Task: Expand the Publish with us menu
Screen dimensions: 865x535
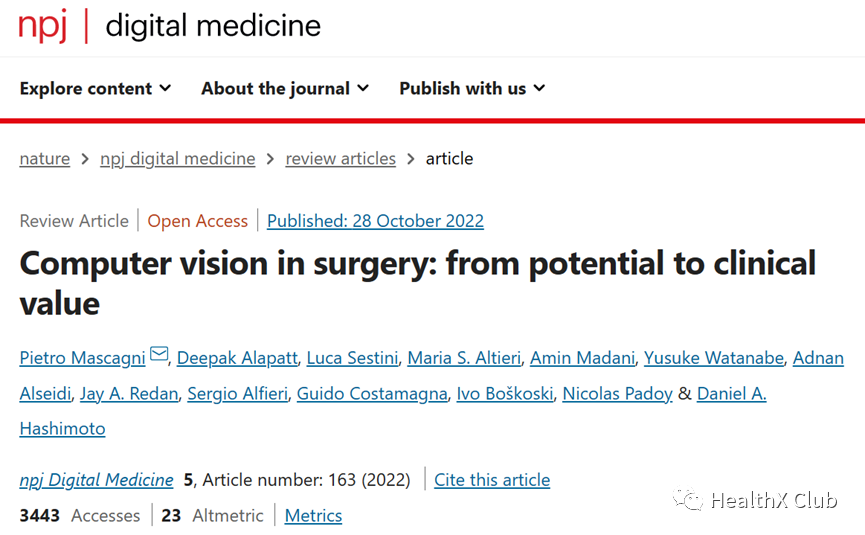Action: point(472,88)
